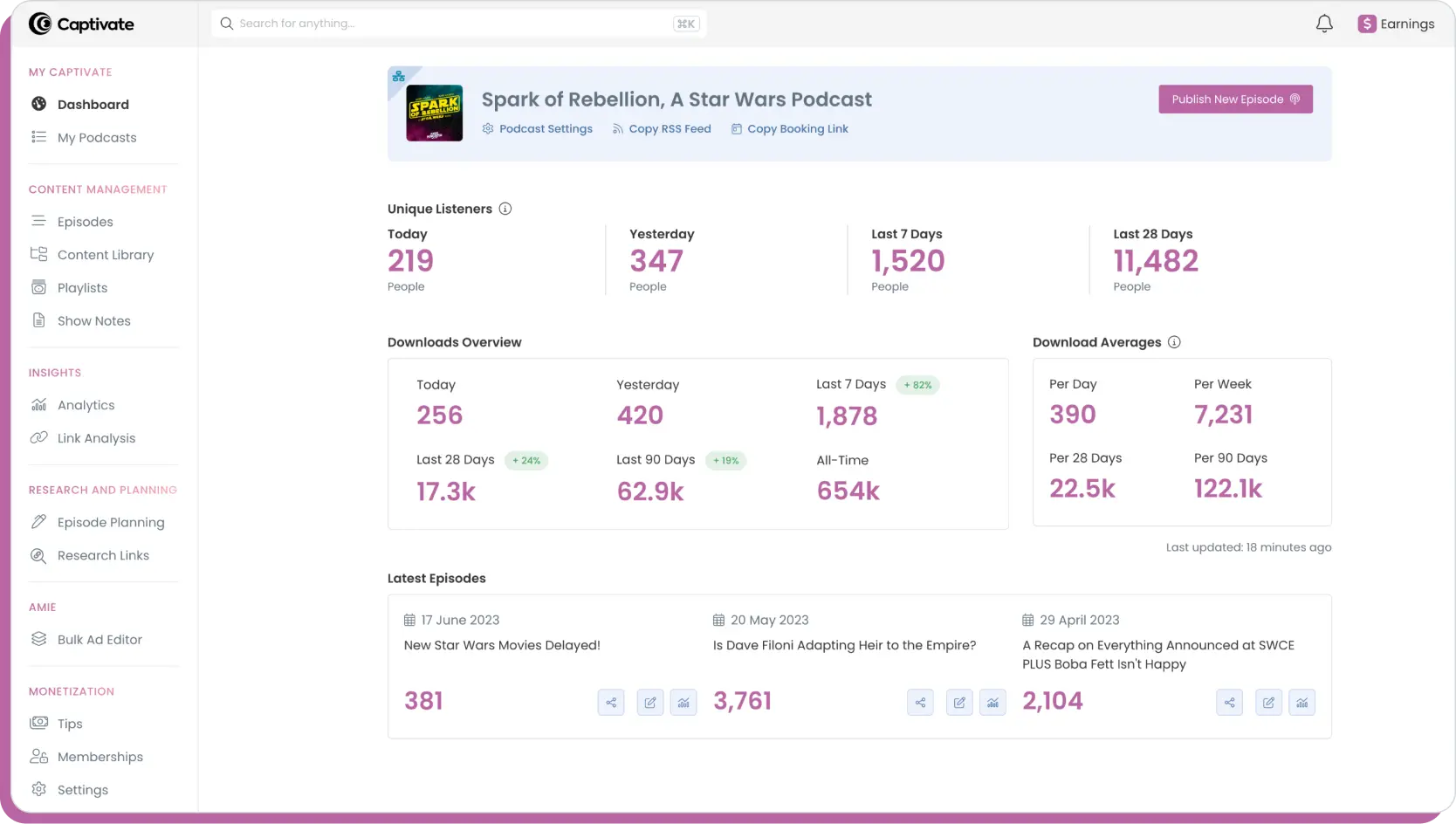The image size is (1456, 824).
Task: Open 'Is Dave Filoni Adapting Heir to the Empire?' title
Action: [844, 645]
